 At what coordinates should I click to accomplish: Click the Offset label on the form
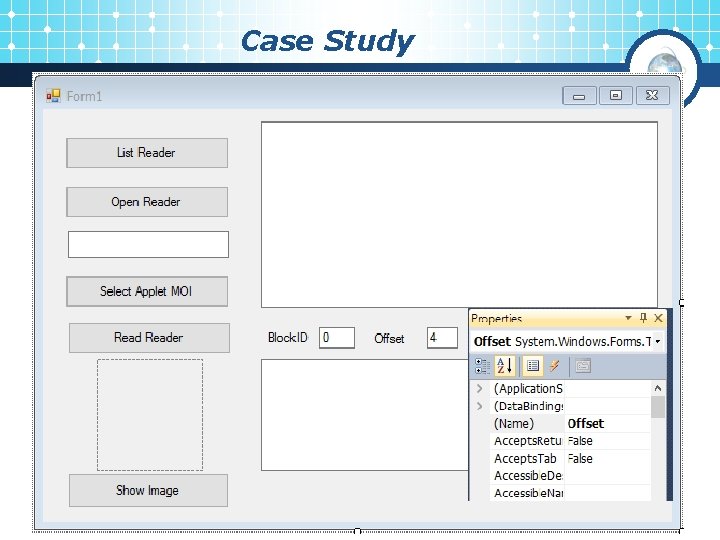coord(389,338)
